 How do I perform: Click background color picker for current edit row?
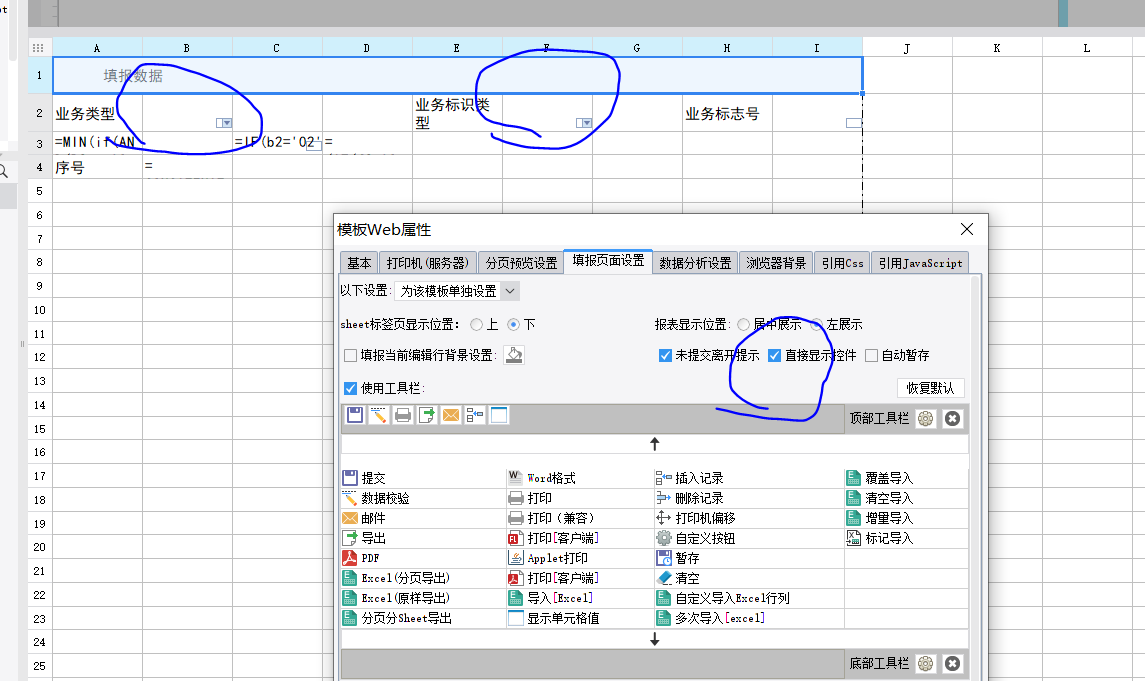point(514,355)
